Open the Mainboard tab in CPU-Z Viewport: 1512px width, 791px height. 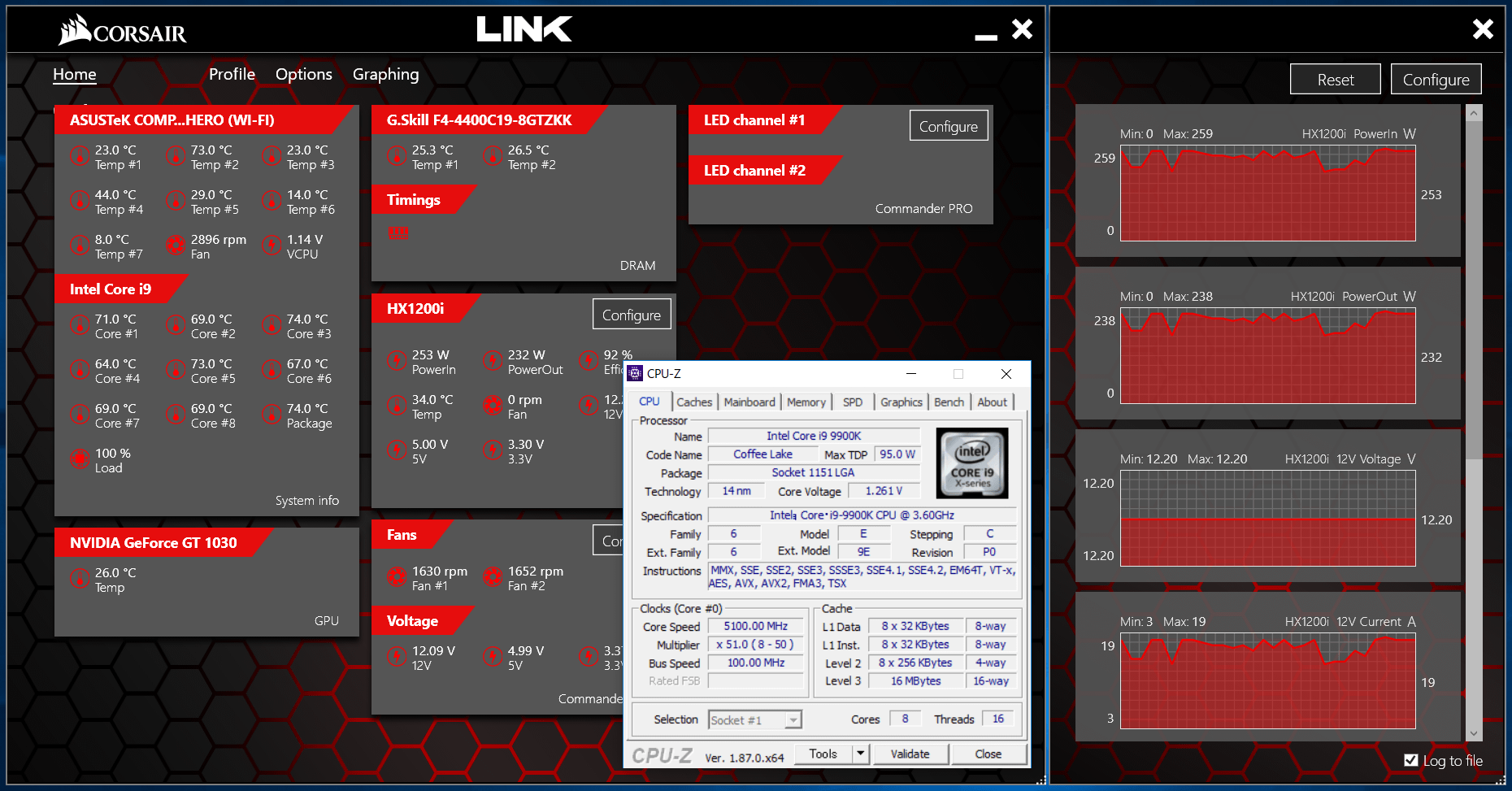749,402
